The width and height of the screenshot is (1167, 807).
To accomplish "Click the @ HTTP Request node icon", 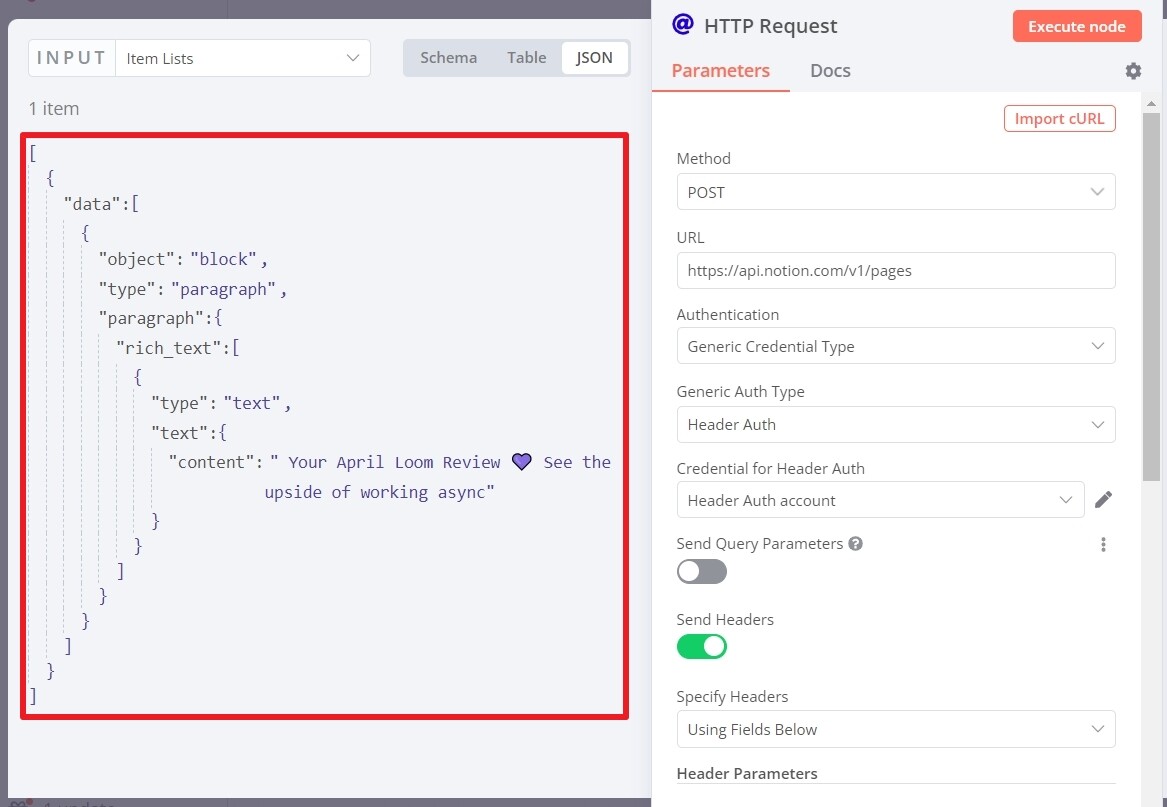I will click(683, 26).
